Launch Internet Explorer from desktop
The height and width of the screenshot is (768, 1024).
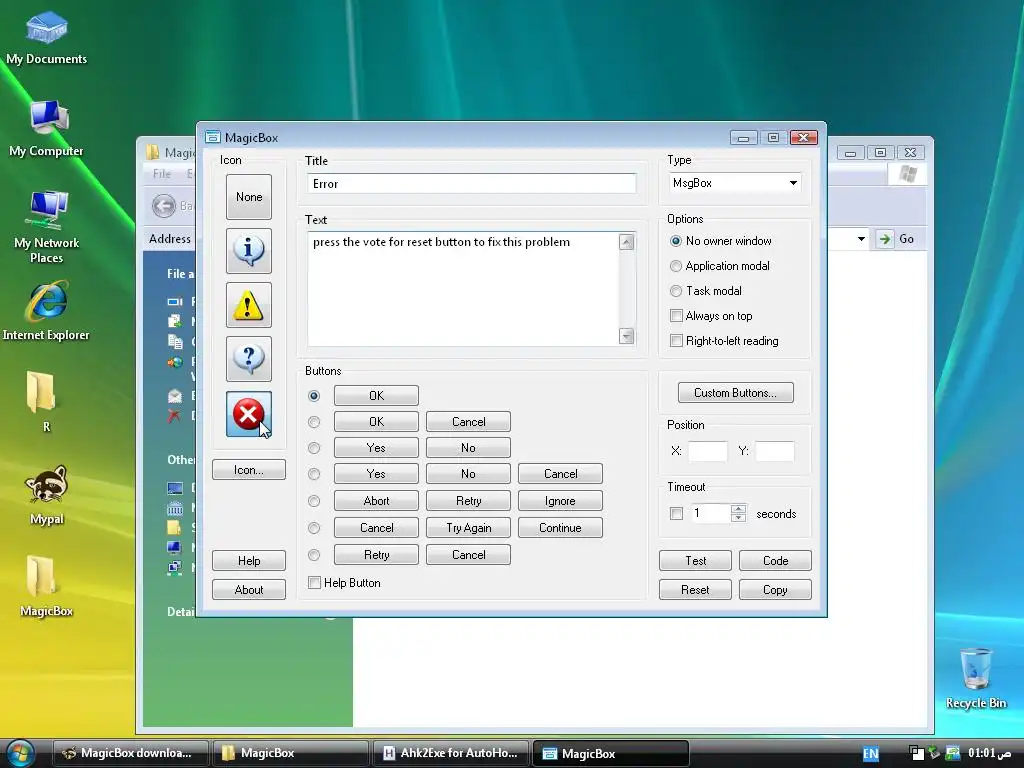pos(46,311)
